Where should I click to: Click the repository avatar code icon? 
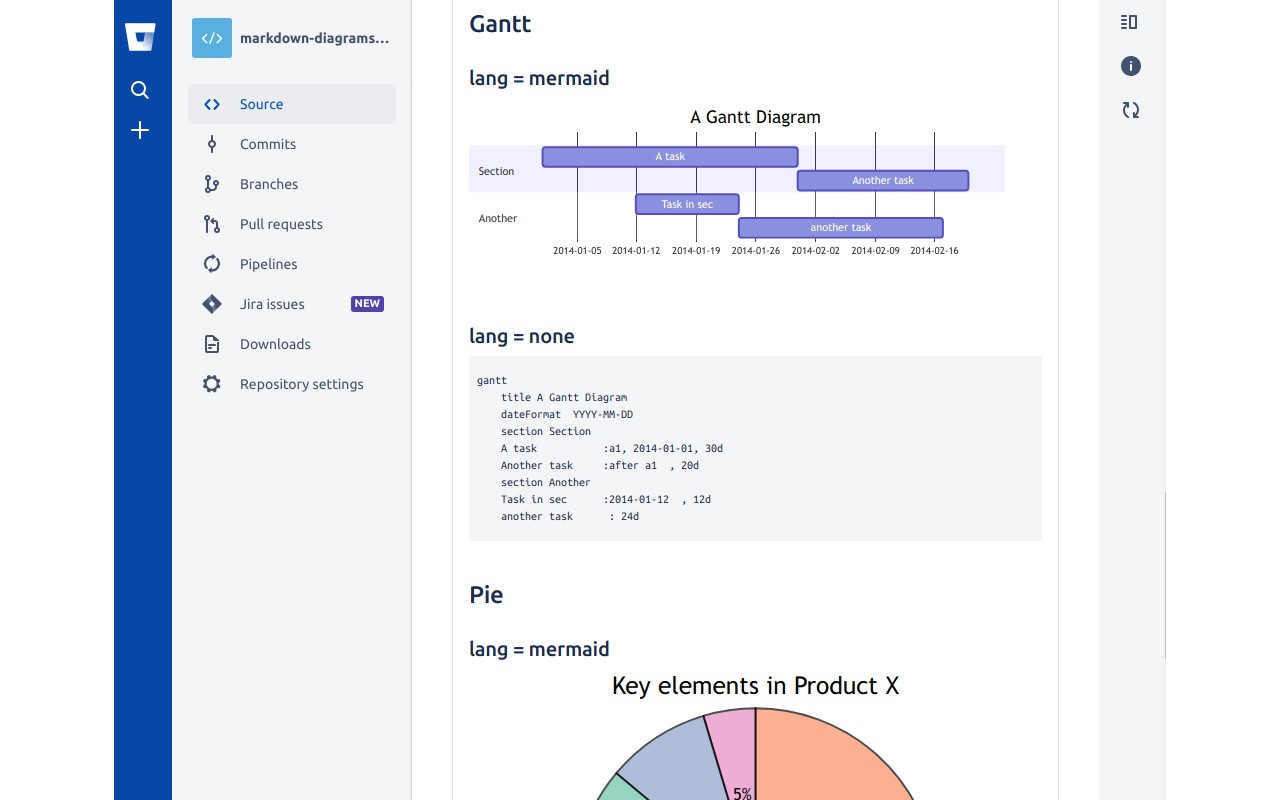(212, 38)
